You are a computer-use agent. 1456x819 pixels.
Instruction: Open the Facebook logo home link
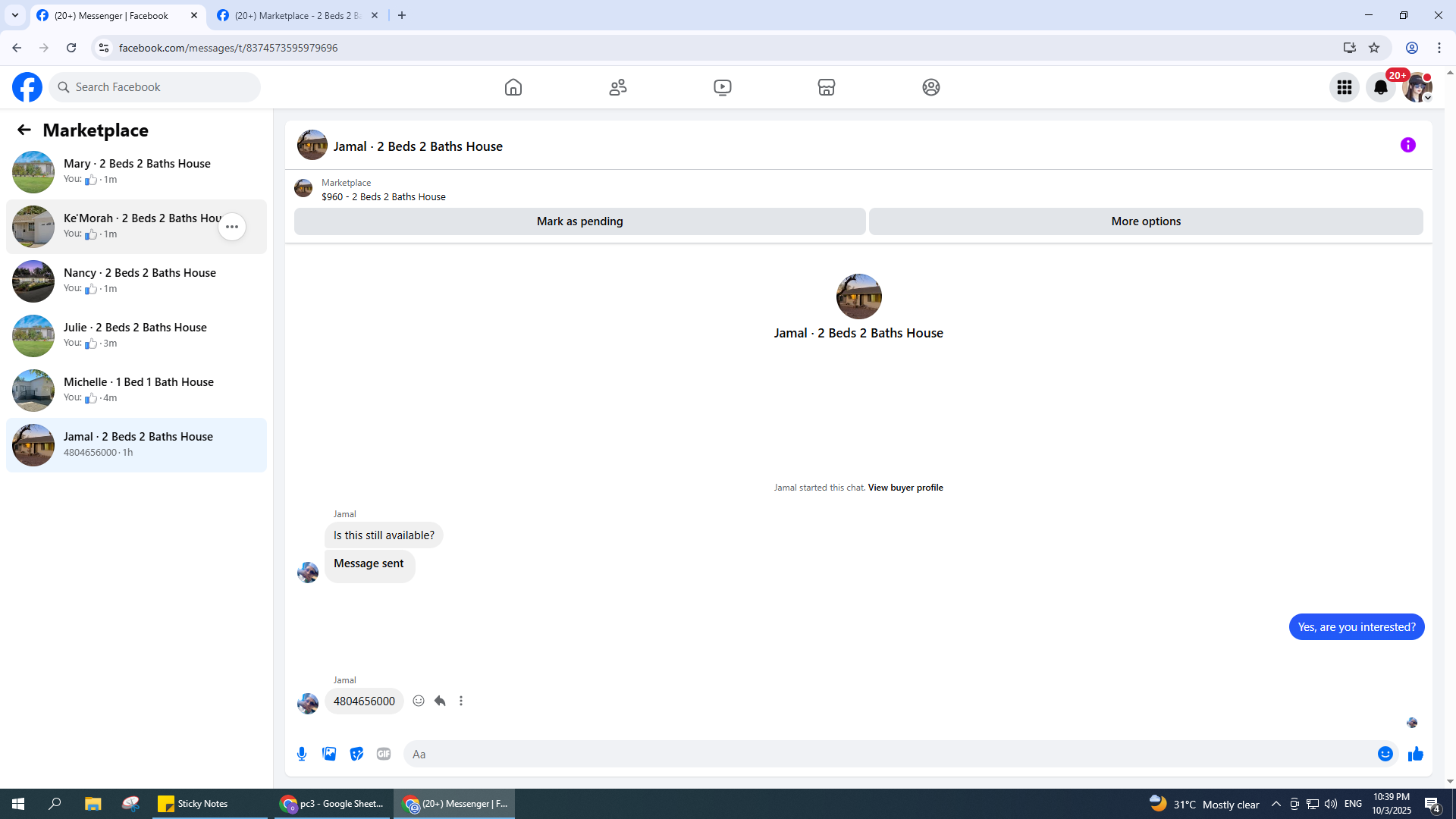(27, 87)
